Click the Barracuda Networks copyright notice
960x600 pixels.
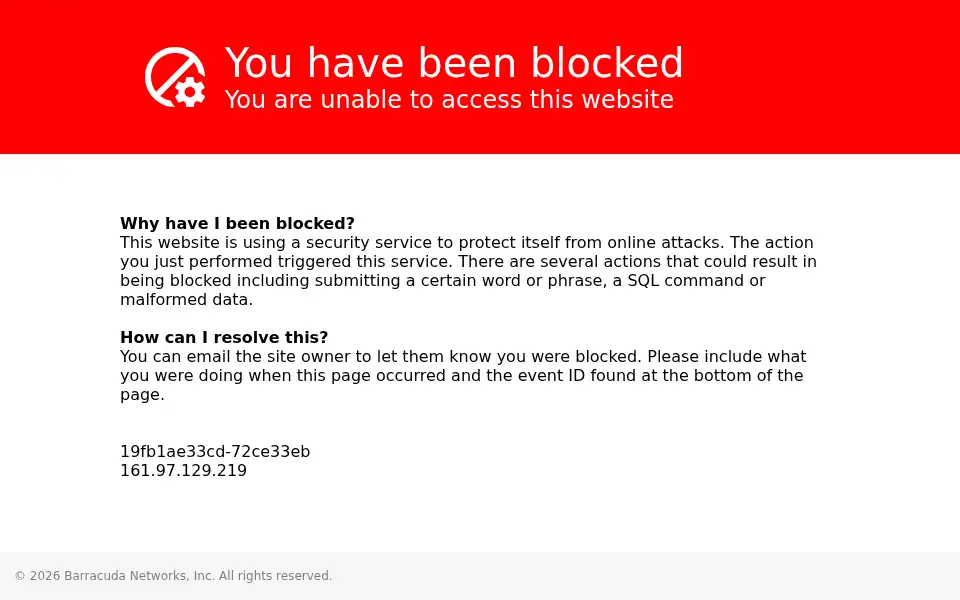173,576
